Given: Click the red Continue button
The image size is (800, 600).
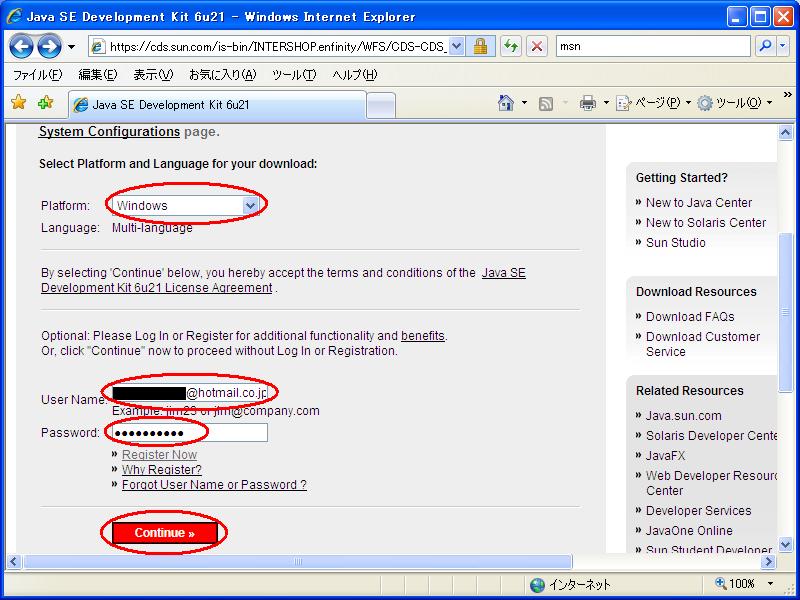Looking at the screenshot, I should [x=164, y=533].
